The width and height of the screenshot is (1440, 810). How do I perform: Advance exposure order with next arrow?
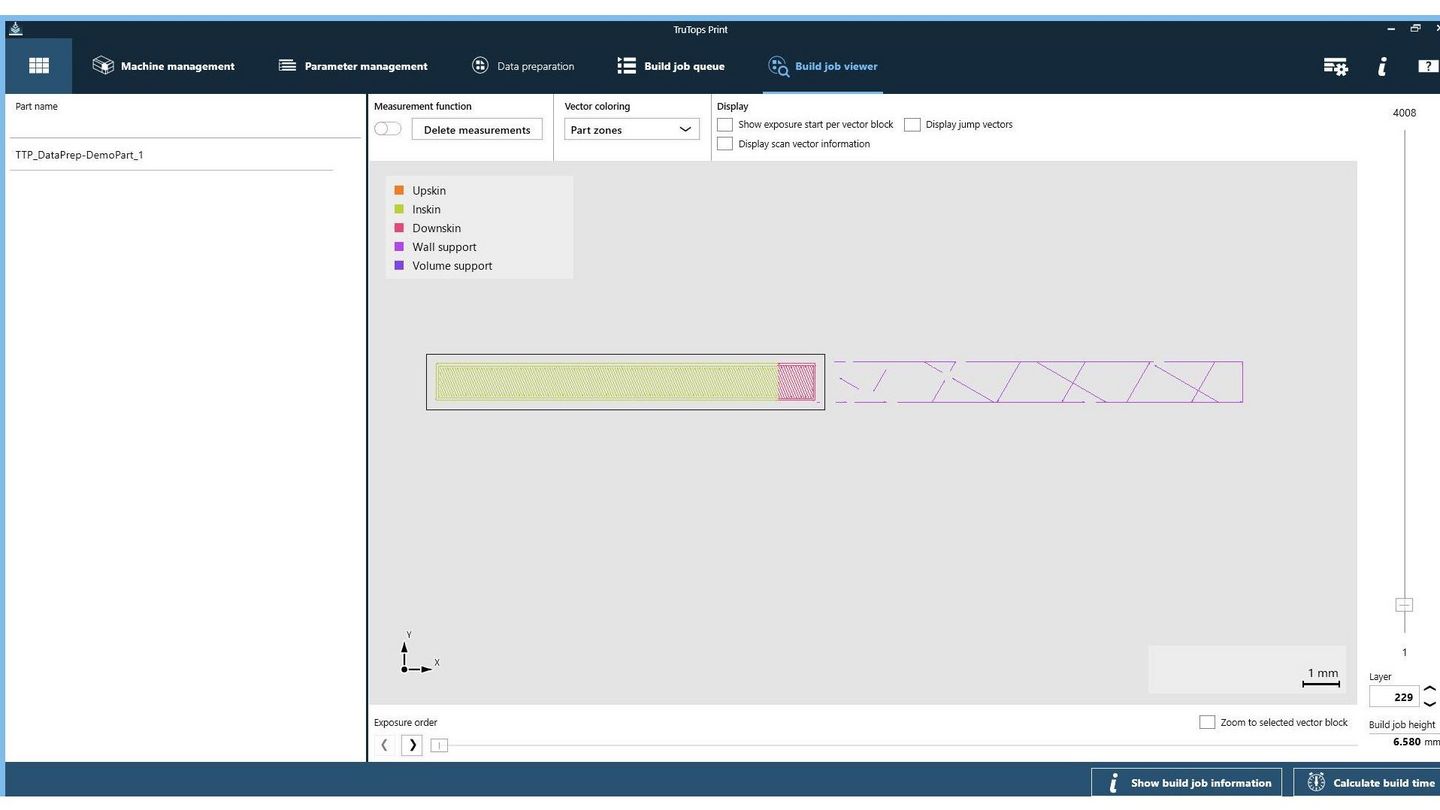click(x=412, y=745)
